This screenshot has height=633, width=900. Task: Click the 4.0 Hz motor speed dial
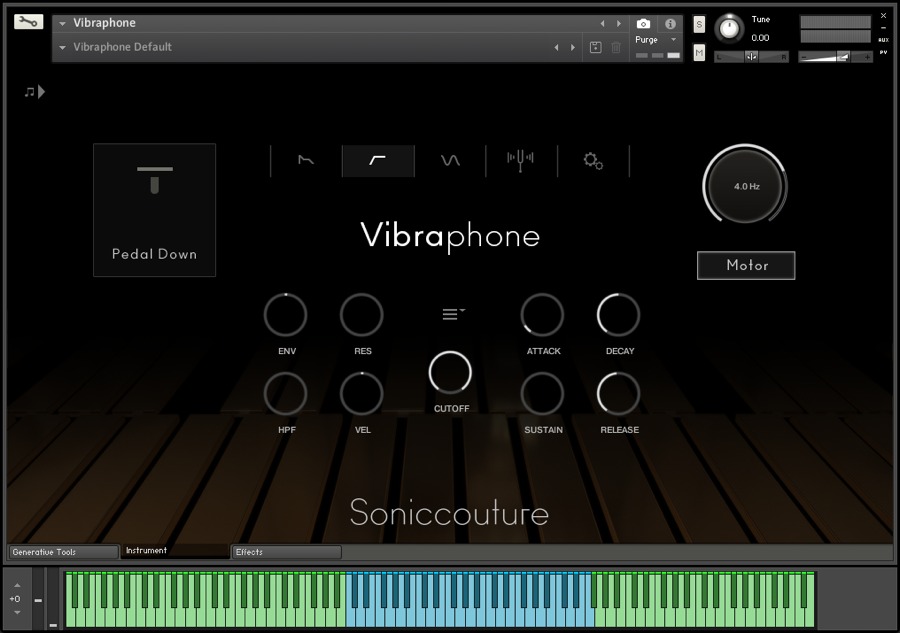coord(746,186)
